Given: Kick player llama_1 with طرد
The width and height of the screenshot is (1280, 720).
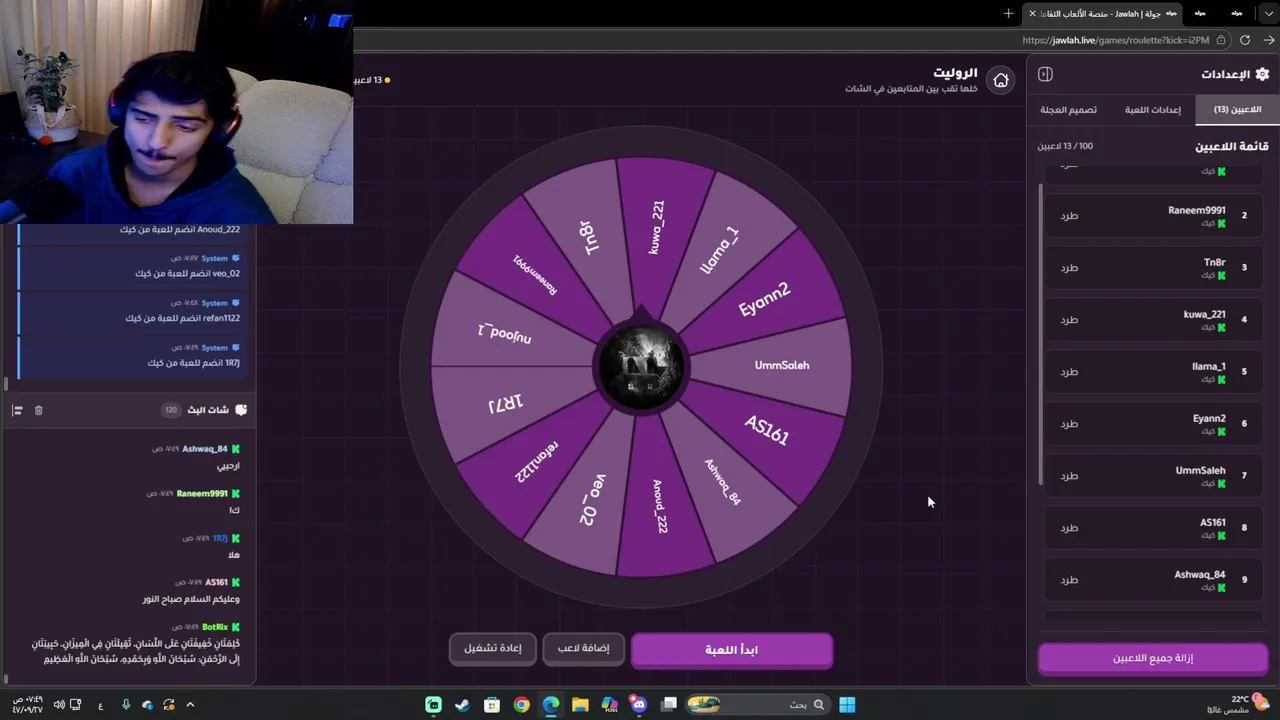Looking at the screenshot, I should 1069,372.
